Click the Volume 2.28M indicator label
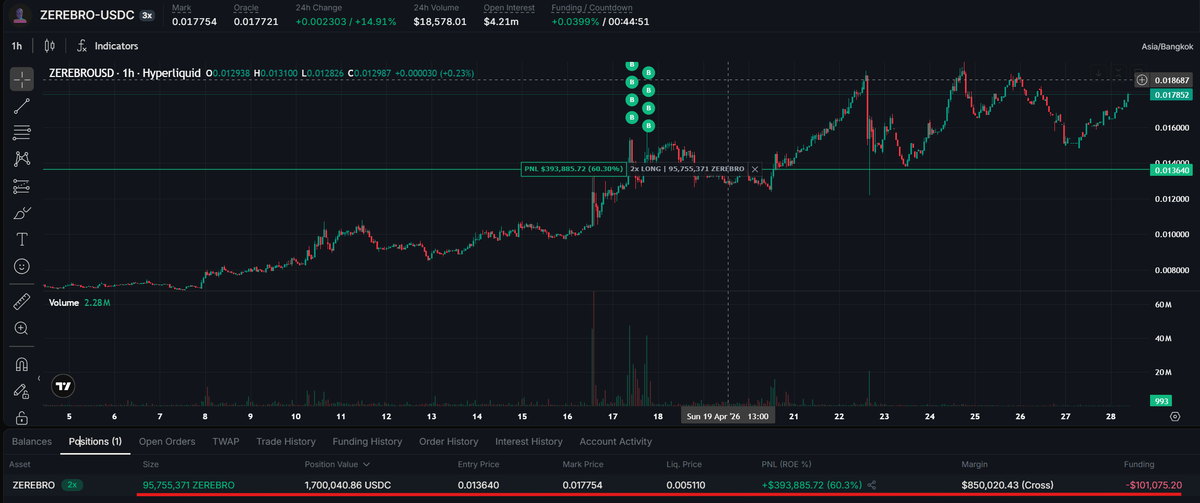The image size is (1200, 503). click(79, 302)
